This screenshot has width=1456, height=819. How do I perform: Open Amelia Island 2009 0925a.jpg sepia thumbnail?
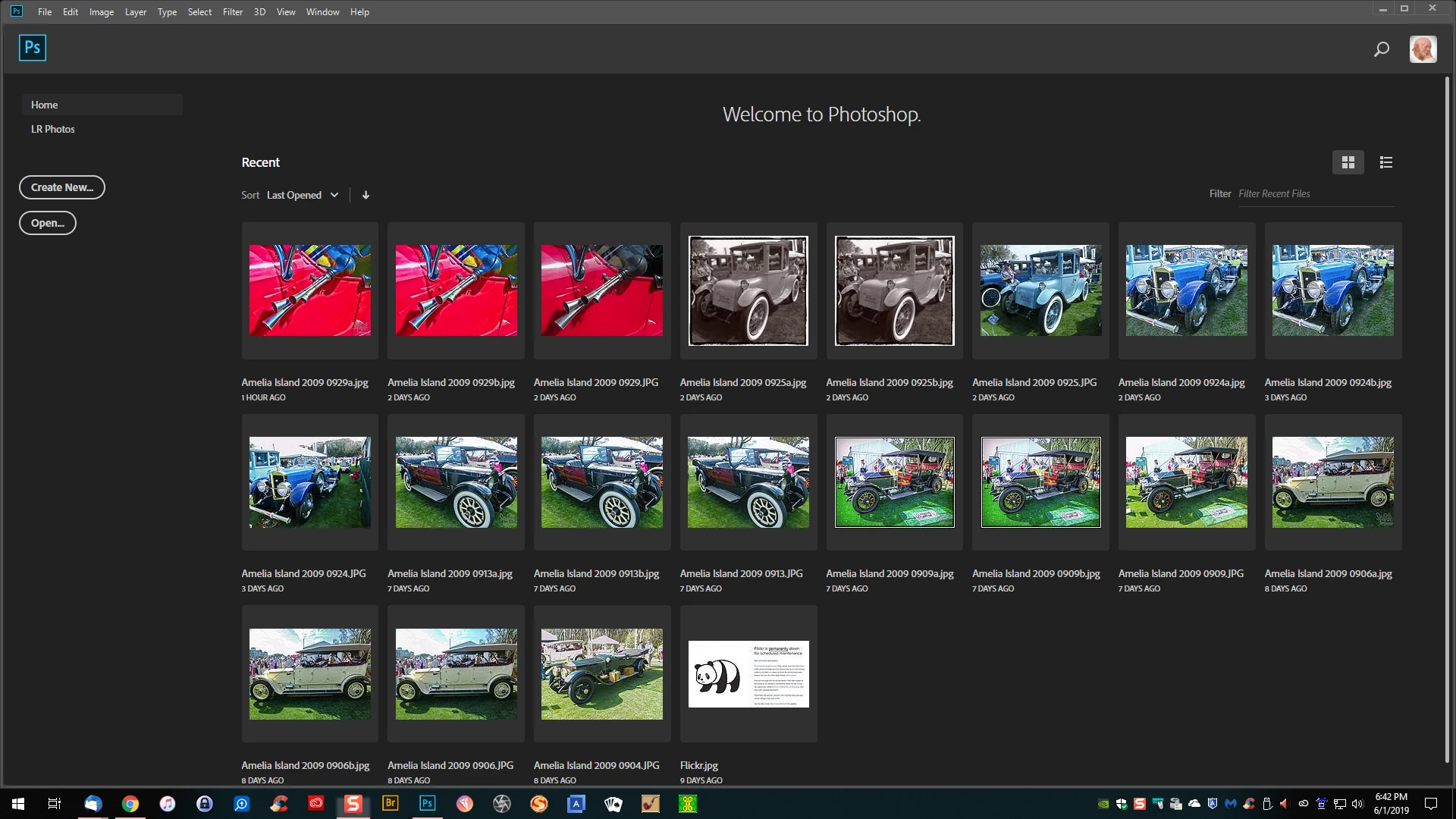pyautogui.click(x=748, y=290)
